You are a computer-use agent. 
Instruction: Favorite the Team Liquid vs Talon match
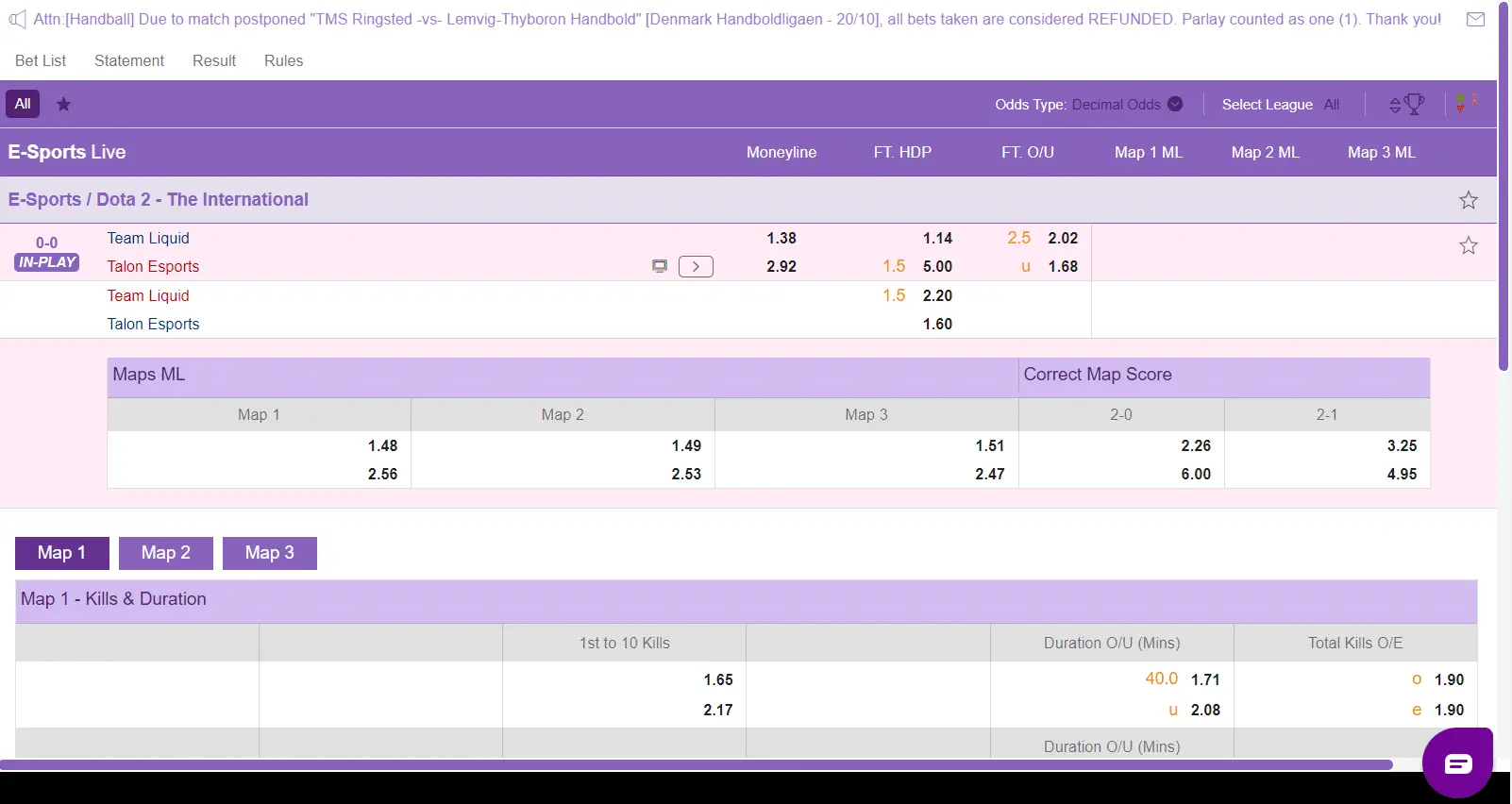[1468, 246]
